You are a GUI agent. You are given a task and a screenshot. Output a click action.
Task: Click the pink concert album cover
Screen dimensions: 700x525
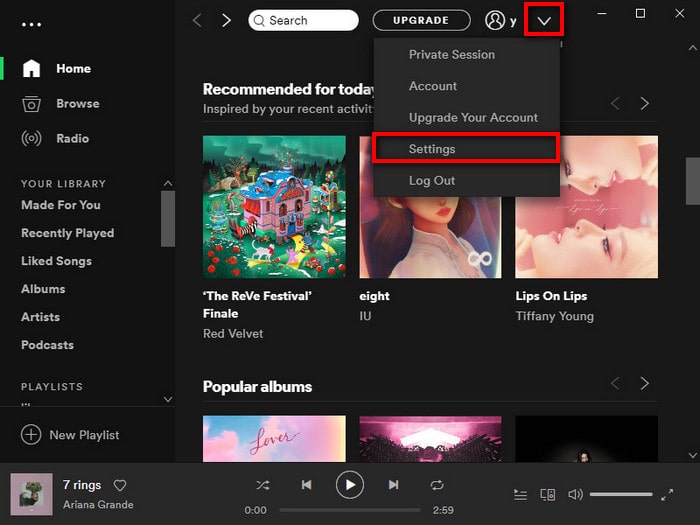click(x=430, y=439)
